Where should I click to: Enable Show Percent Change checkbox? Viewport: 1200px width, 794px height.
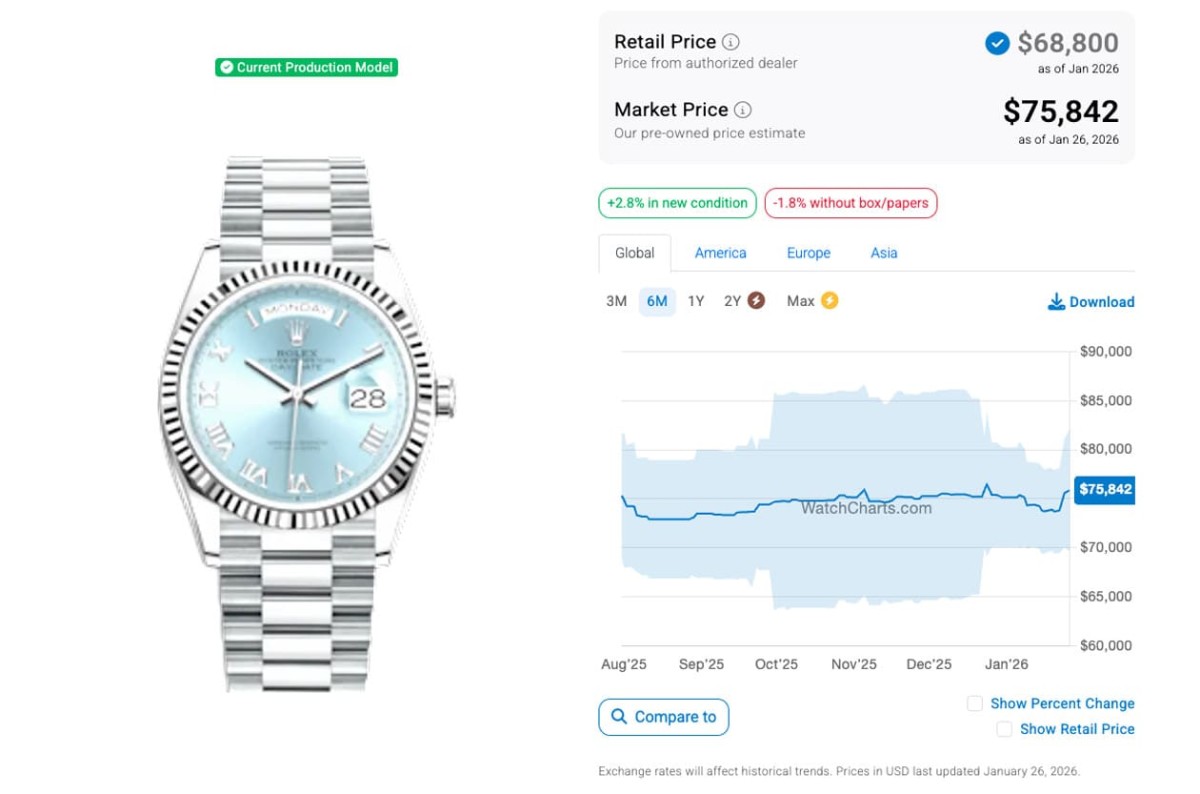[x=975, y=703]
